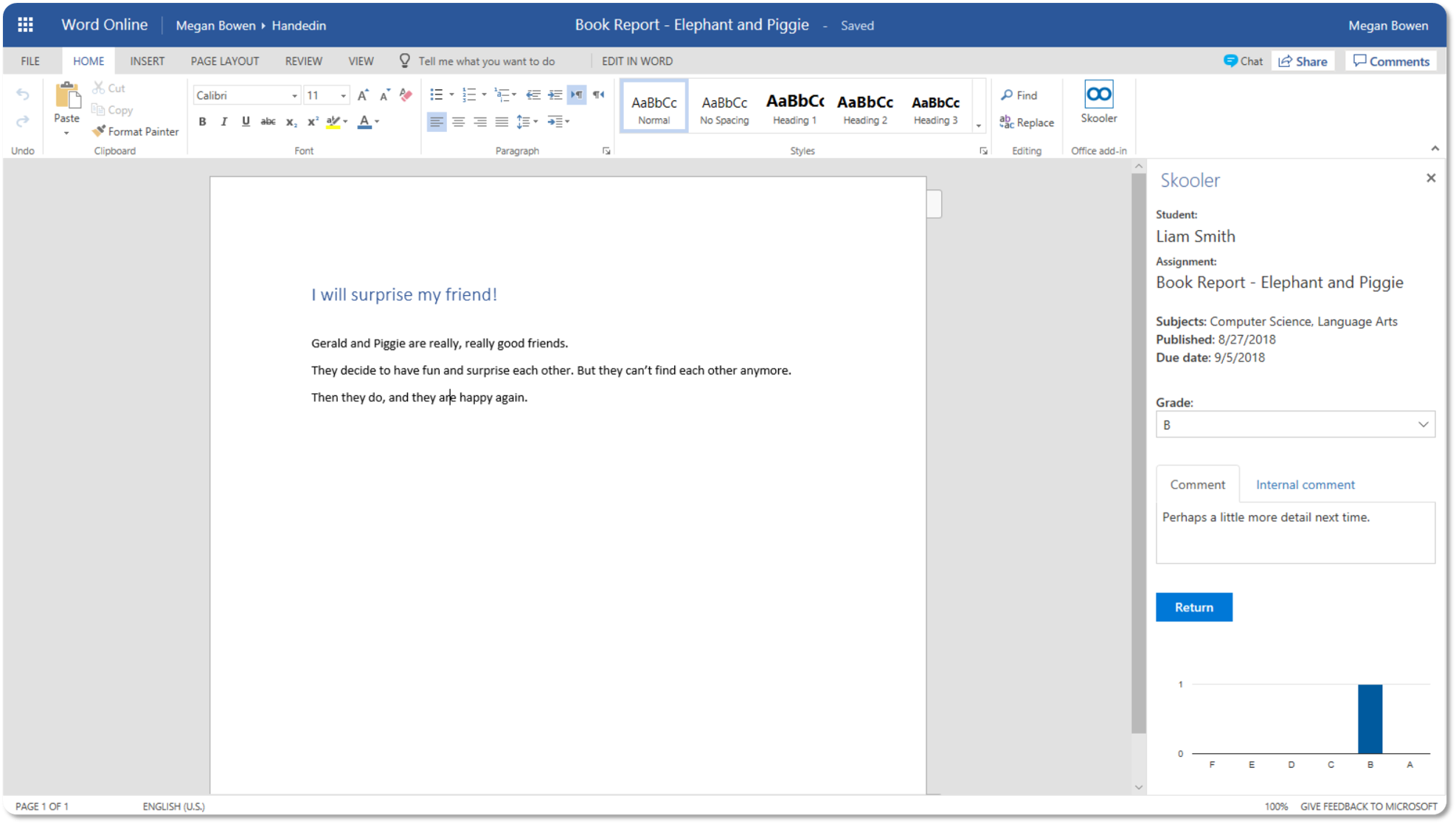Open the Handedin folder breadcrumb link
Viewport: 1456px width, 824px height.
(299, 25)
